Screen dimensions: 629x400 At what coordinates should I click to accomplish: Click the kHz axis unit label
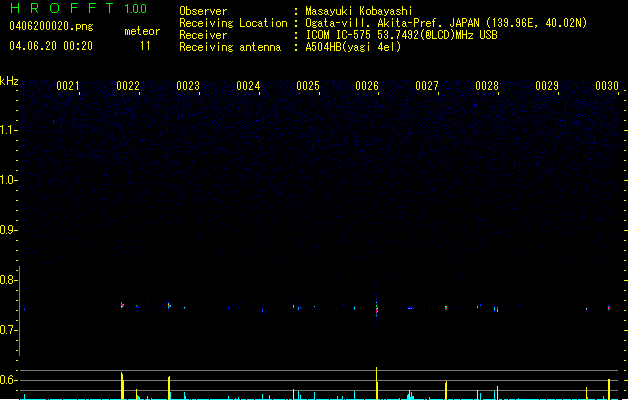tap(9, 81)
